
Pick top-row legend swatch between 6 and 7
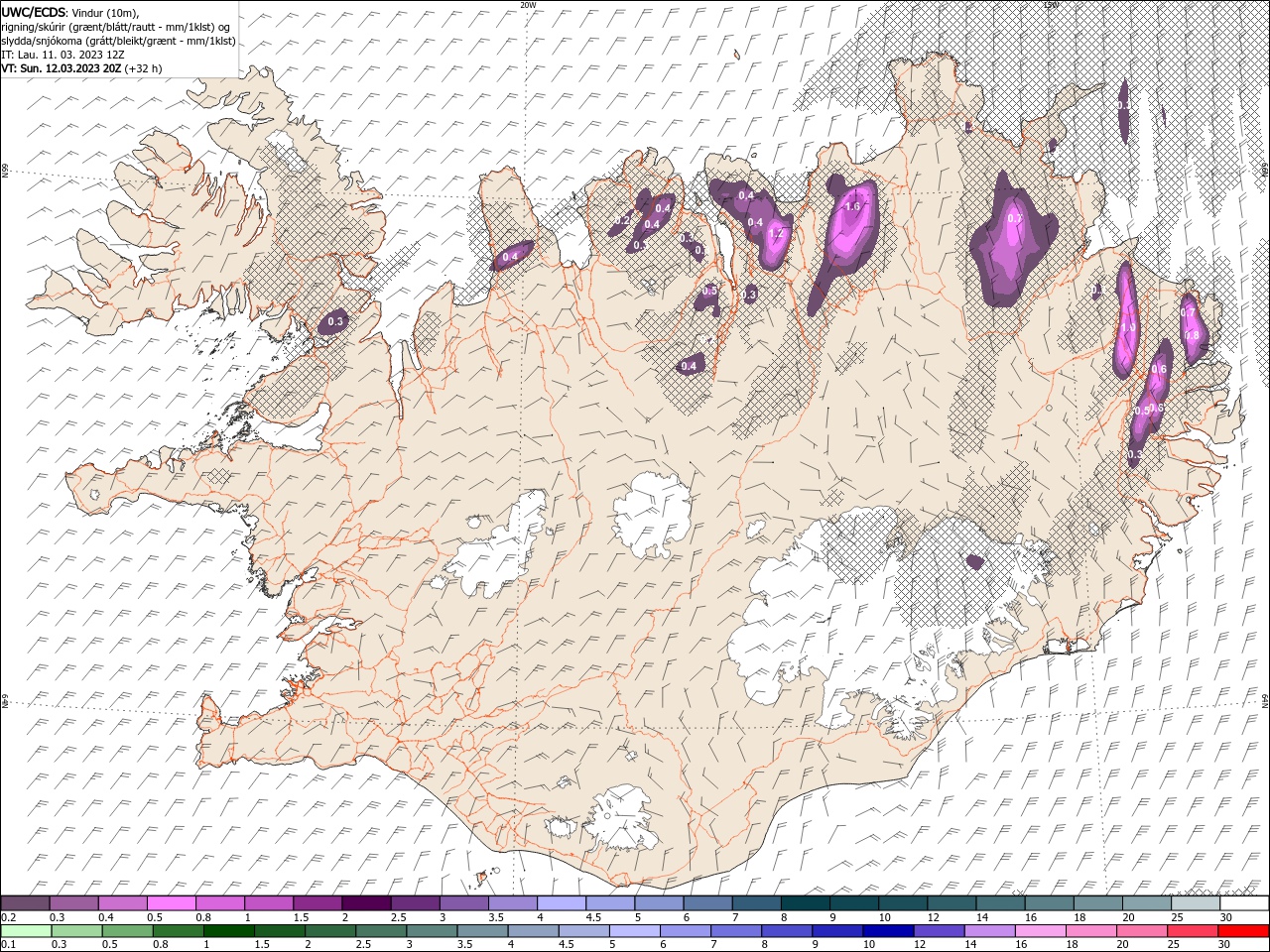(x=707, y=903)
